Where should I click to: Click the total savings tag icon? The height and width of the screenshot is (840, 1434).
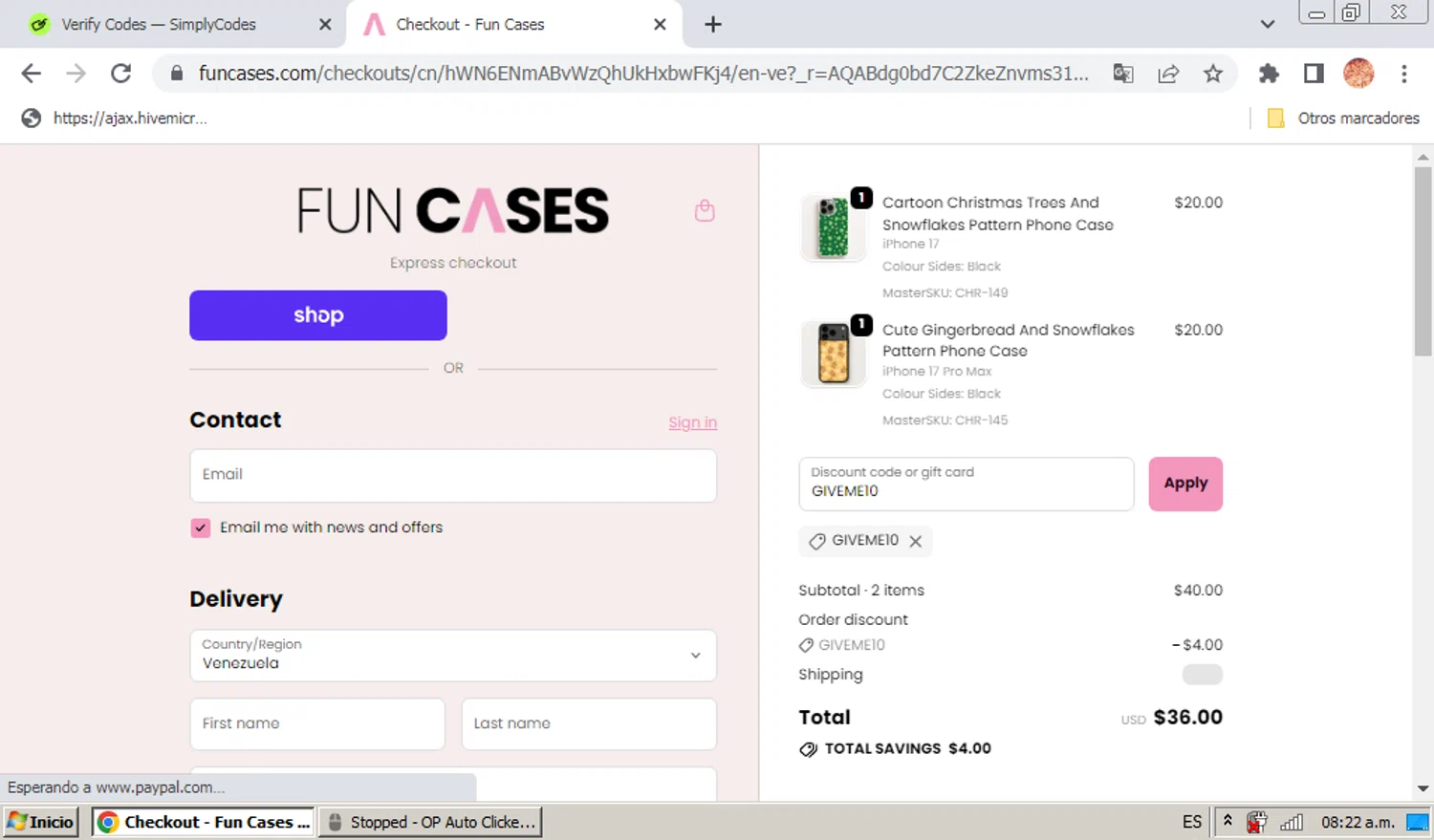809,749
